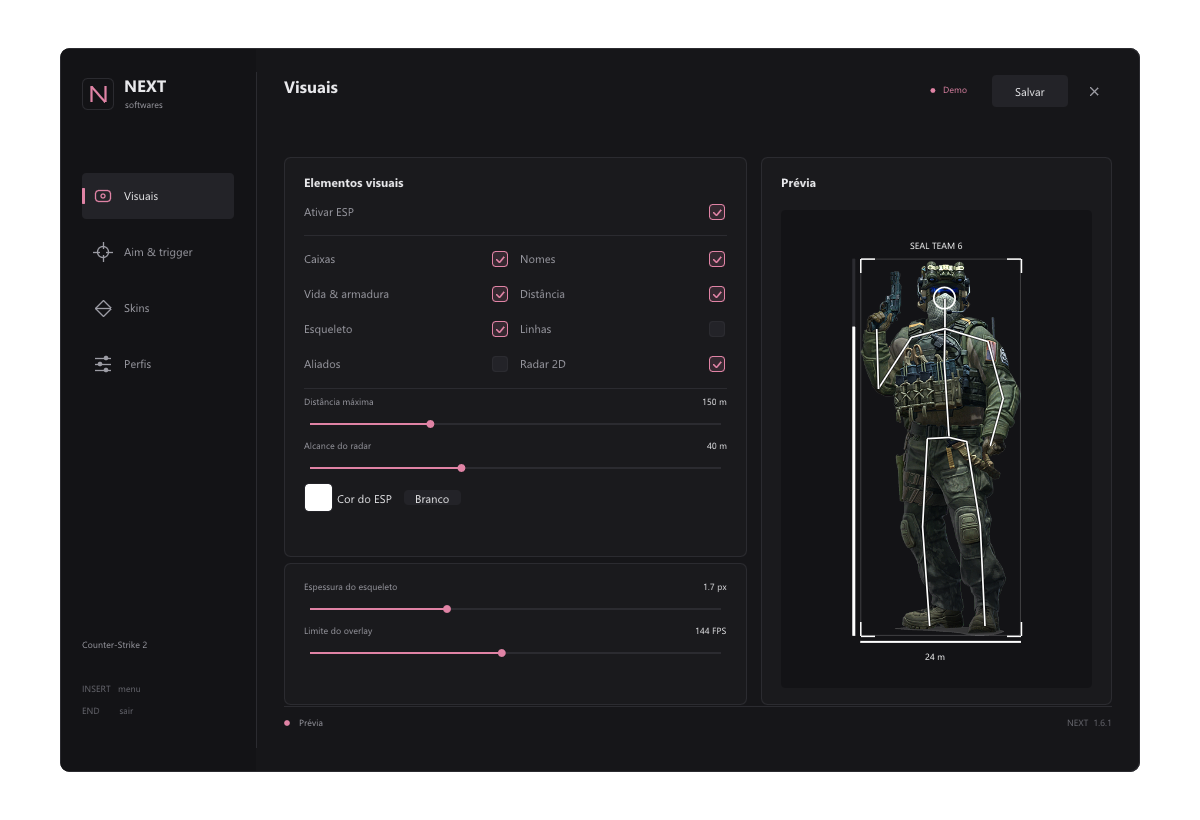Disable the Esqueleto checkbox
1200x820 pixels.
pos(500,329)
